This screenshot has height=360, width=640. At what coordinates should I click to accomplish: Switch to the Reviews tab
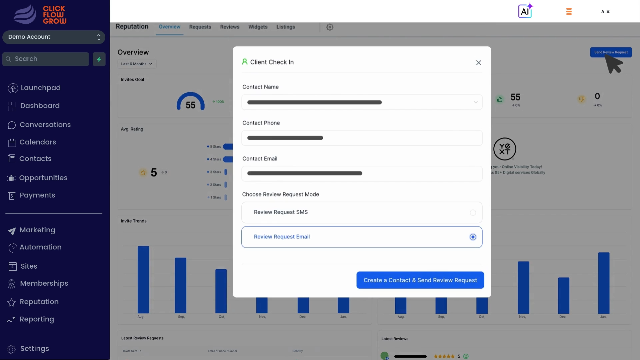(x=229, y=27)
